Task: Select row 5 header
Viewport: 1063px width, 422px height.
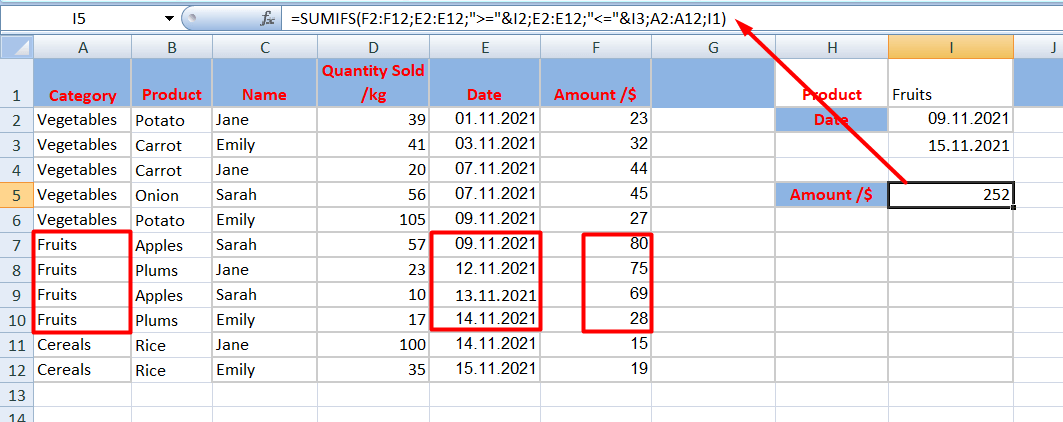Action: (15, 195)
